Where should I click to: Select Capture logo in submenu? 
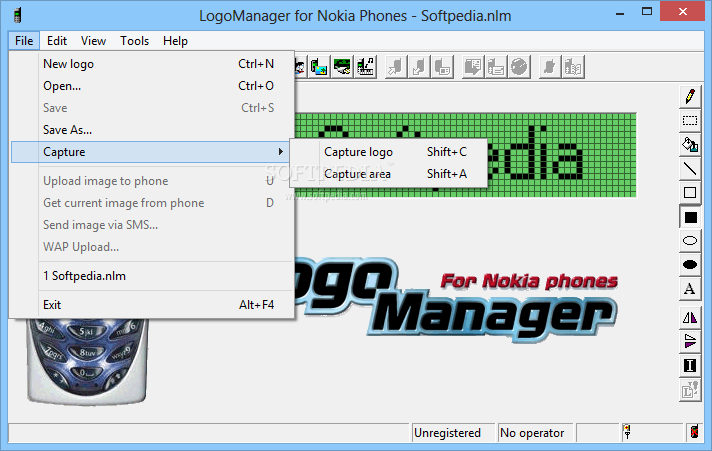click(x=389, y=152)
